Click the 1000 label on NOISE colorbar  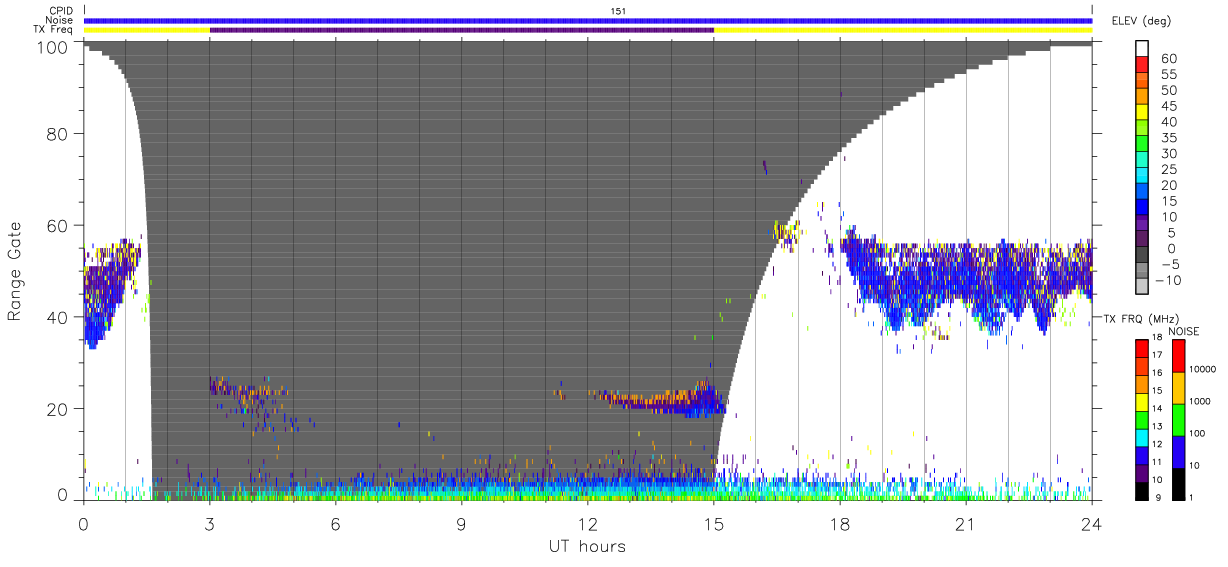coord(1201,401)
